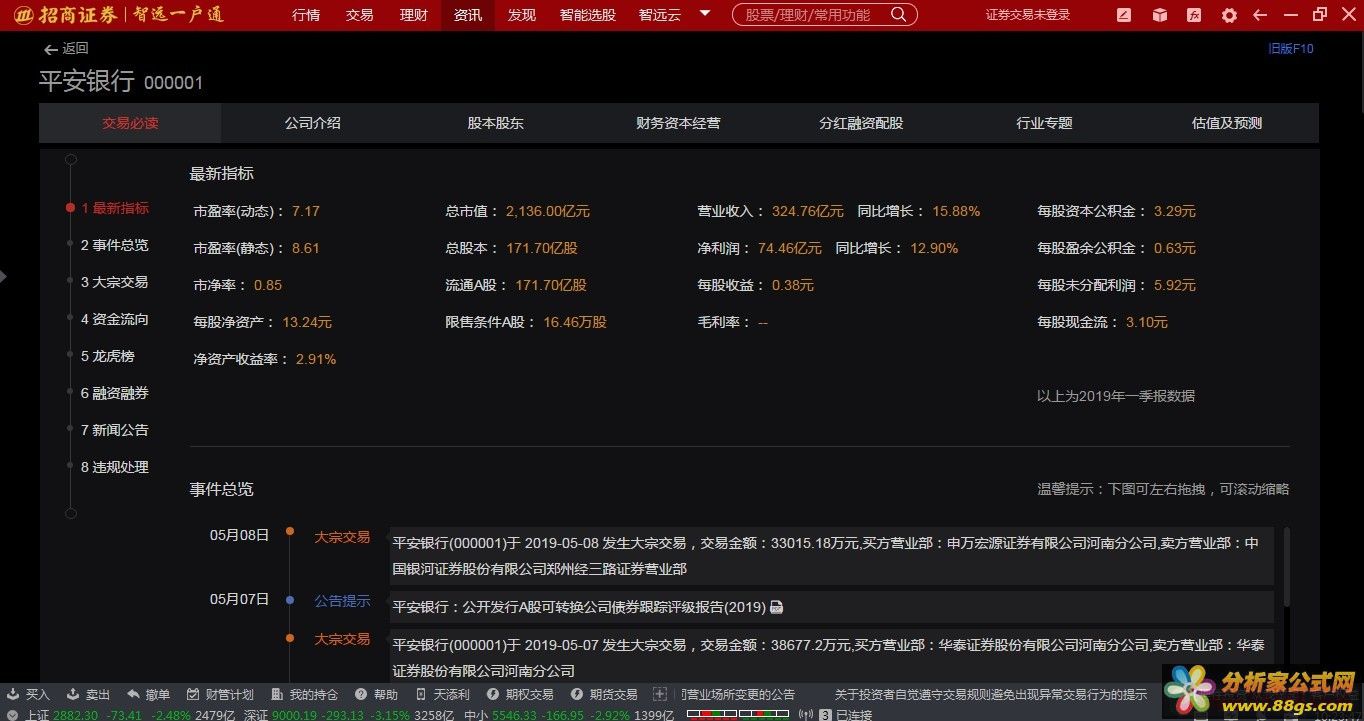The height and width of the screenshot is (721, 1364).
Task: Open 公开发行A股可转换公司债券跟踪评级报告 announcement
Action: [579, 607]
